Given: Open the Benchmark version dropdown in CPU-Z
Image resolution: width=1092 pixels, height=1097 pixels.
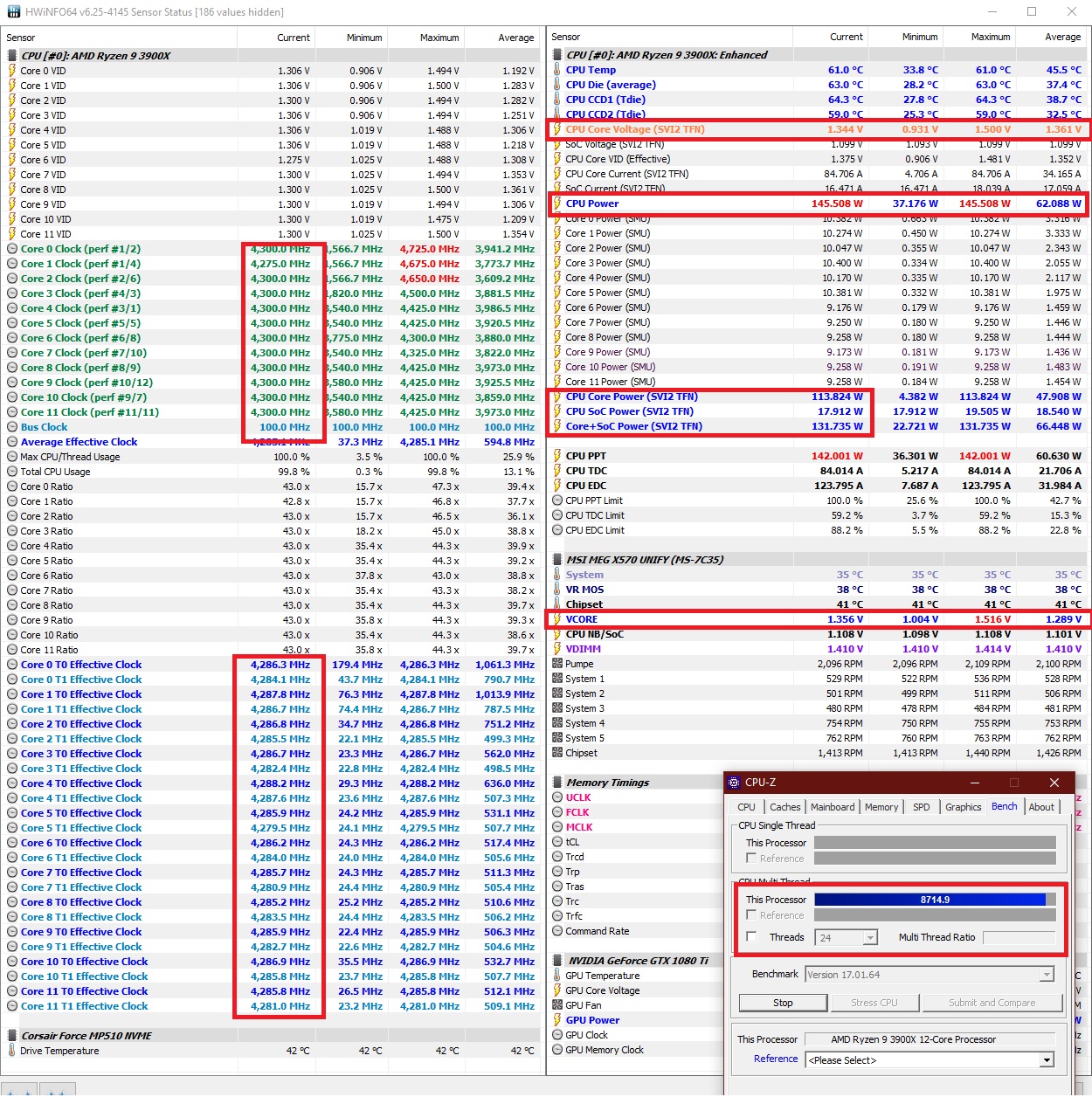Looking at the screenshot, I should pos(929,975).
